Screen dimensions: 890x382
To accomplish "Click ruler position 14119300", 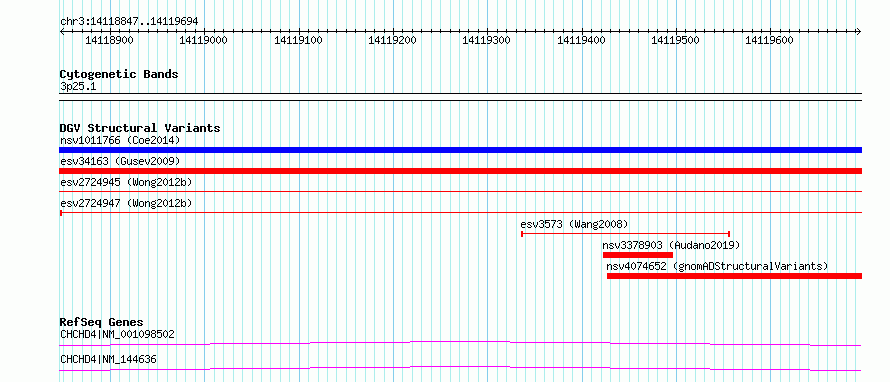I will (x=486, y=40).
